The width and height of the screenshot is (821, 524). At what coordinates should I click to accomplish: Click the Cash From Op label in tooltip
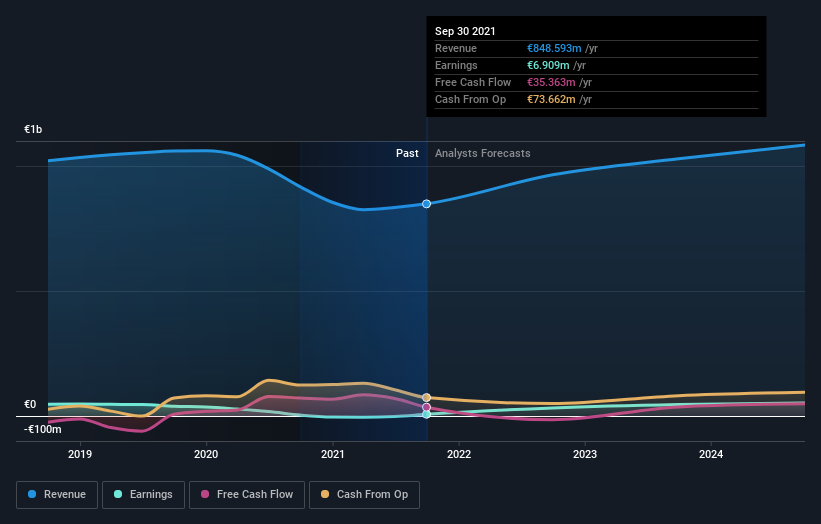tap(470, 99)
